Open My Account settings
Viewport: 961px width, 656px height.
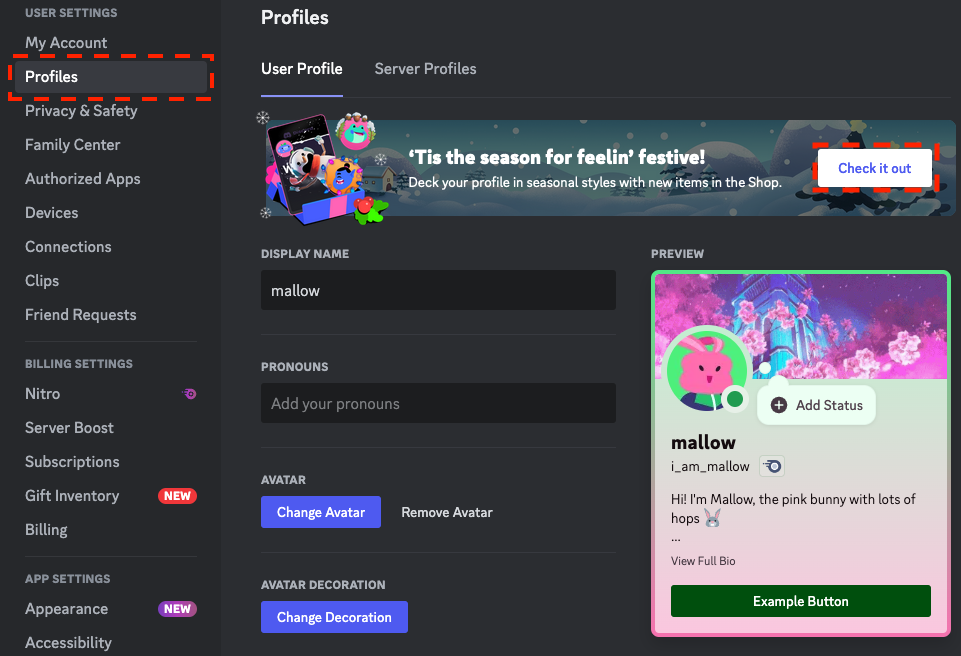66,43
